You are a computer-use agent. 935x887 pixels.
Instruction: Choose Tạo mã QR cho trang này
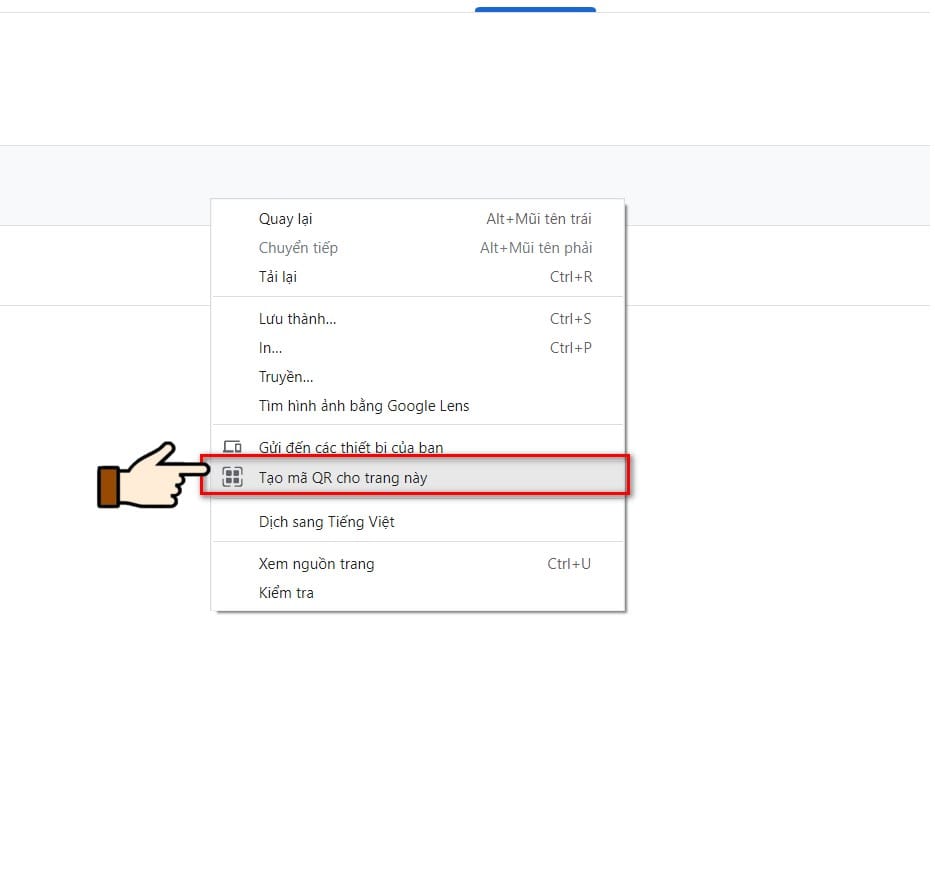415,476
